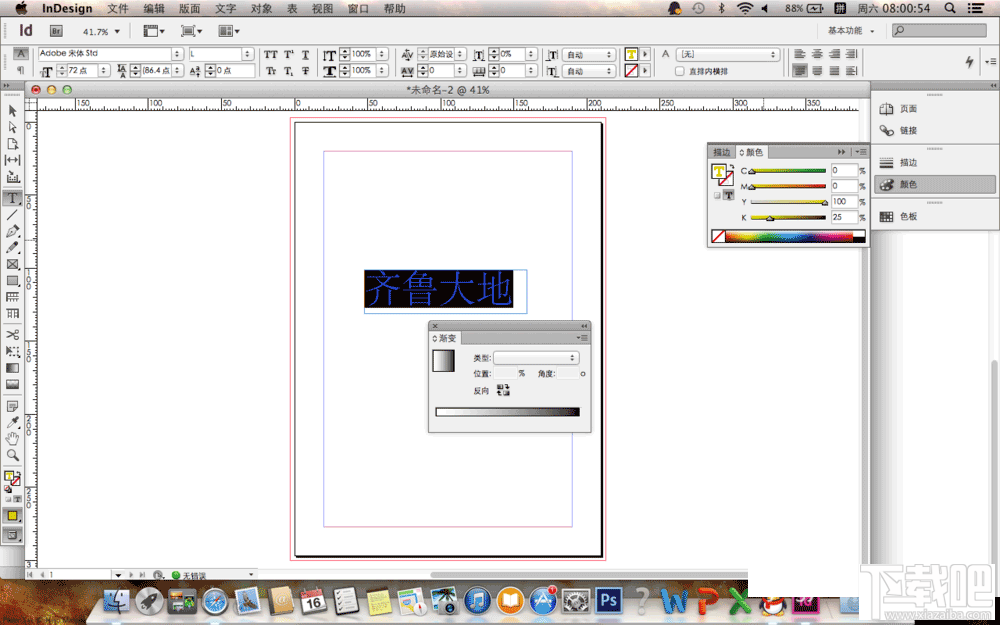1000x625 pixels.
Task: Select the Scissors tool
Action: click(12, 335)
